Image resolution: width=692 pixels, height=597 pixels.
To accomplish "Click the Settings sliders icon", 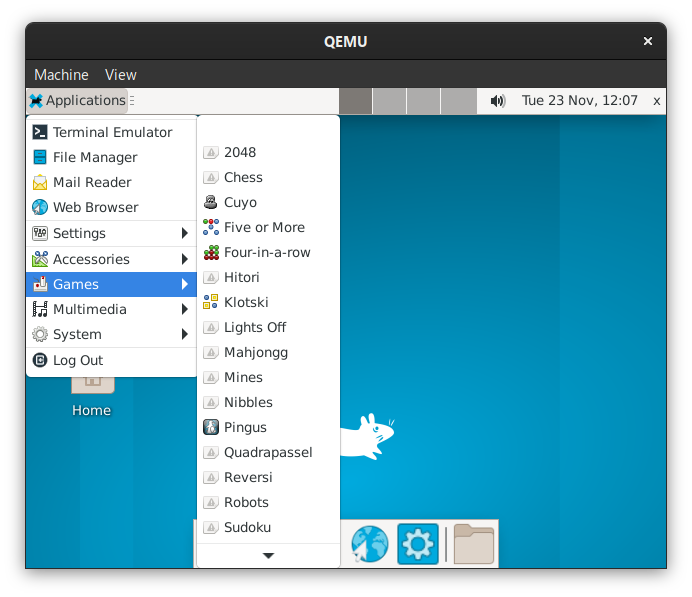I will 40,233.
